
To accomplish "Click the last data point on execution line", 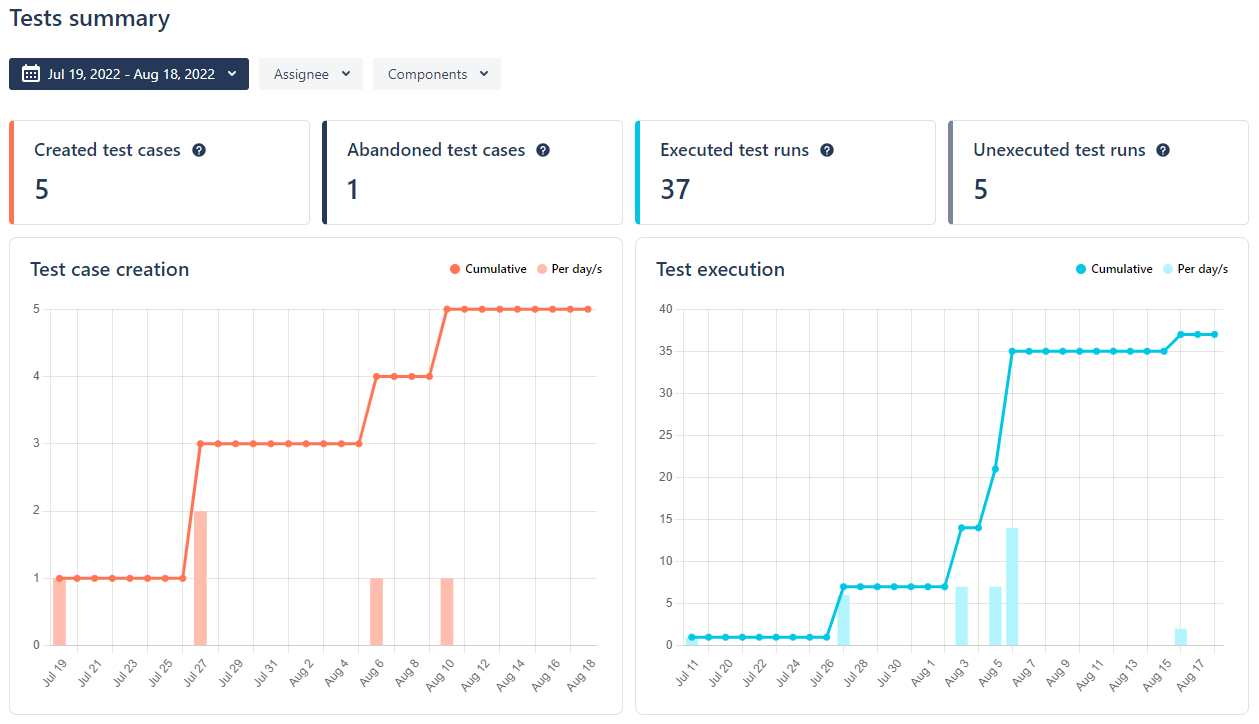I will (x=1215, y=334).
